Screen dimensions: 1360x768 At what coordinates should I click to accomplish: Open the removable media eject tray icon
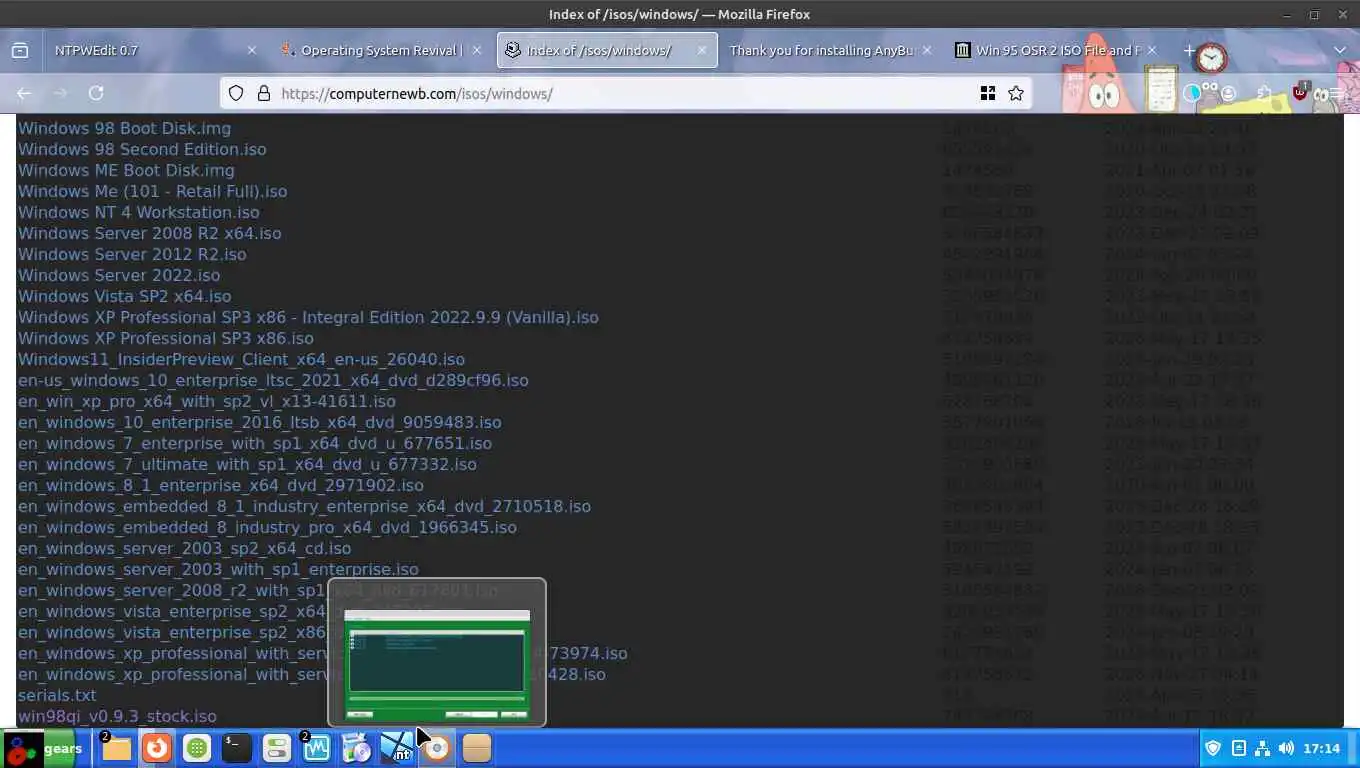[1238, 748]
